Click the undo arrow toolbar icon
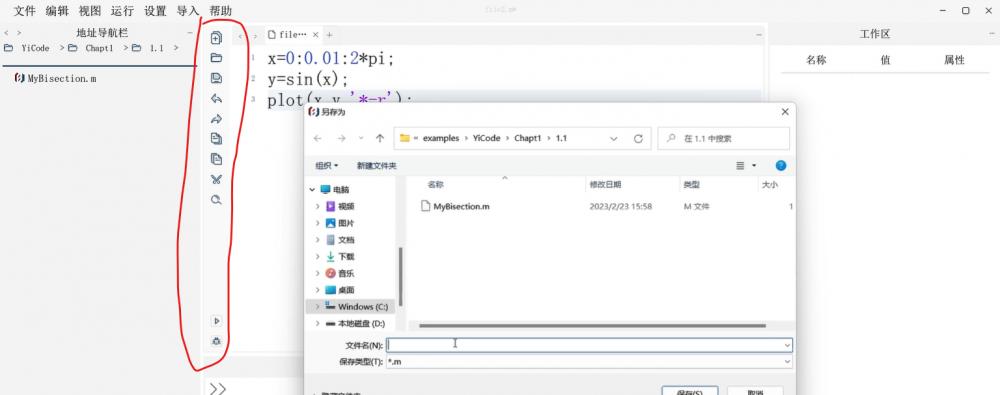 tap(216, 99)
